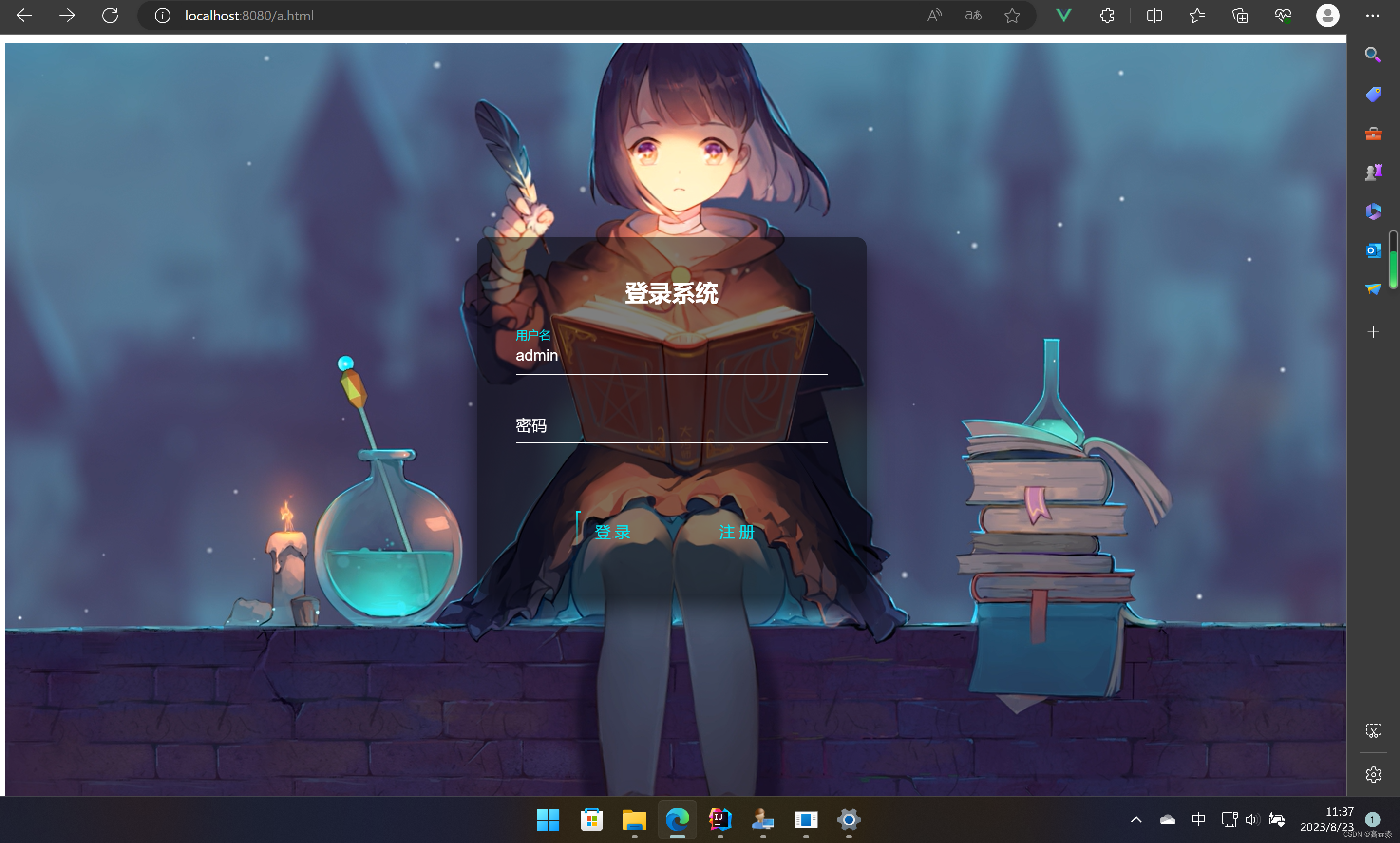
Task: Open the sidebar screenshot tool
Action: [1373, 730]
